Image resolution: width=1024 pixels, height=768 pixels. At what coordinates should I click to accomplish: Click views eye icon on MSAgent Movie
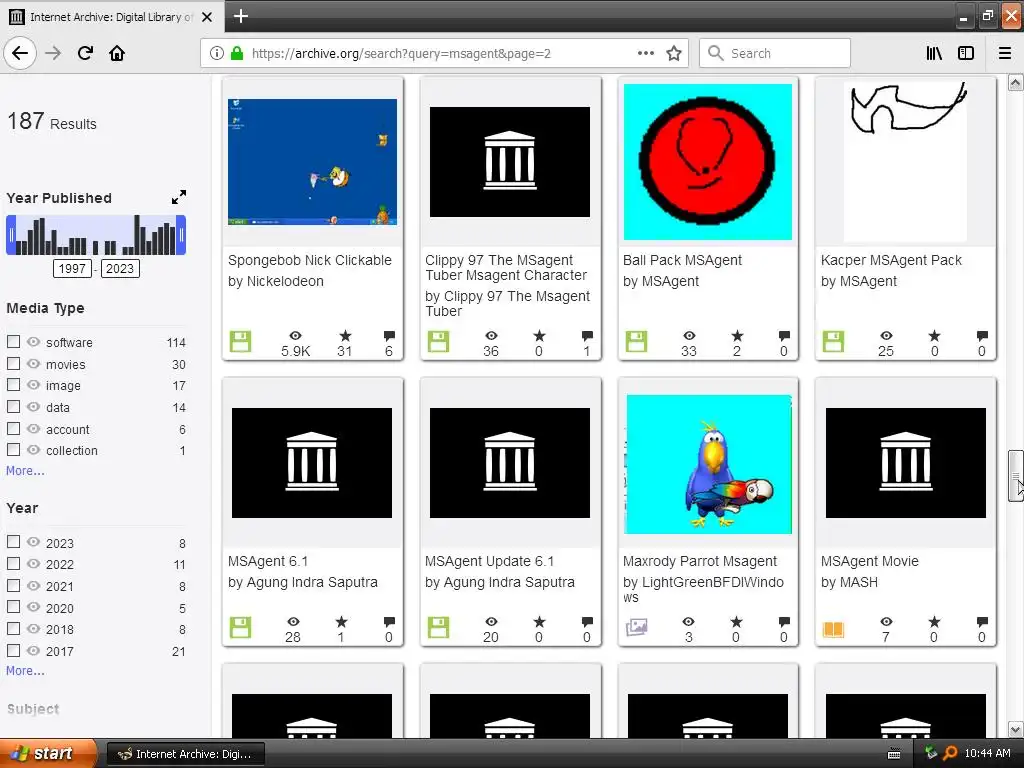(886, 622)
